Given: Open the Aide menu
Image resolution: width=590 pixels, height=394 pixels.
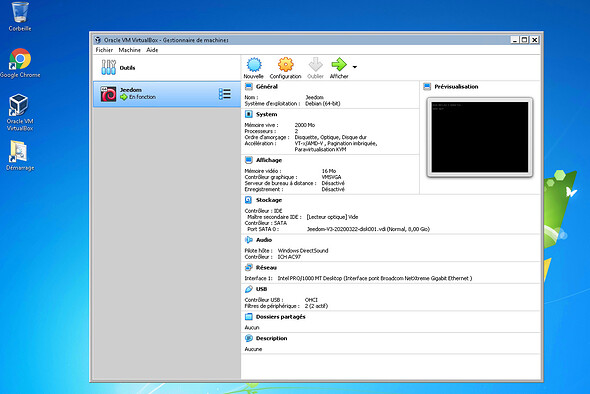Looking at the screenshot, I should click(x=152, y=50).
